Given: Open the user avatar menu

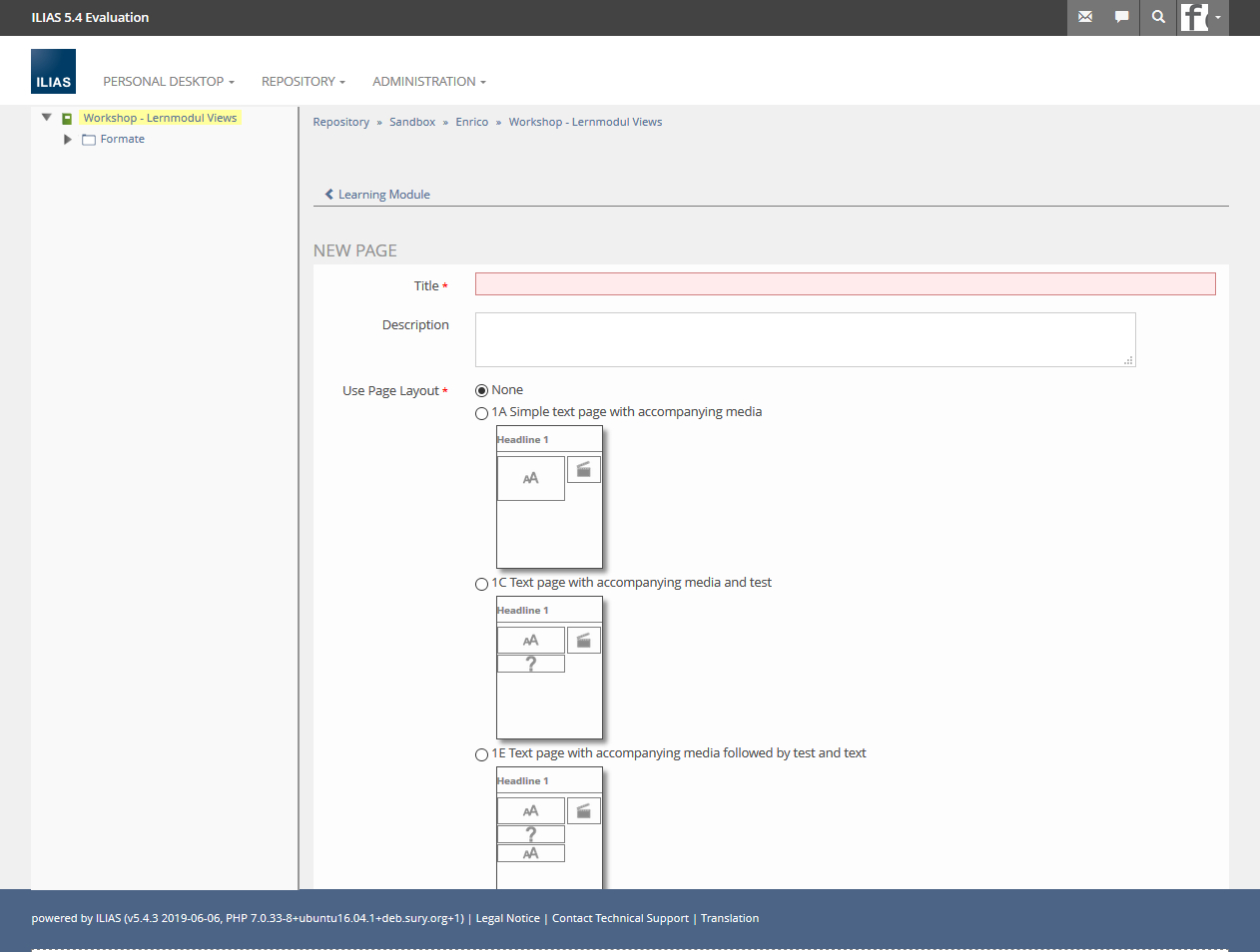Looking at the screenshot, I should [x=1202, y=17].
